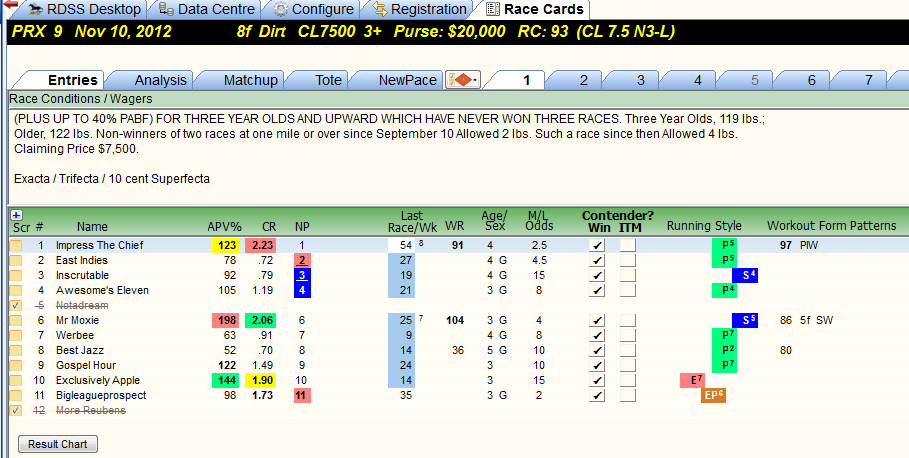The height and width of the screenshot is (458, 909).
Task: Select the Entries sub-tab
Action: [x=72, y=80]
